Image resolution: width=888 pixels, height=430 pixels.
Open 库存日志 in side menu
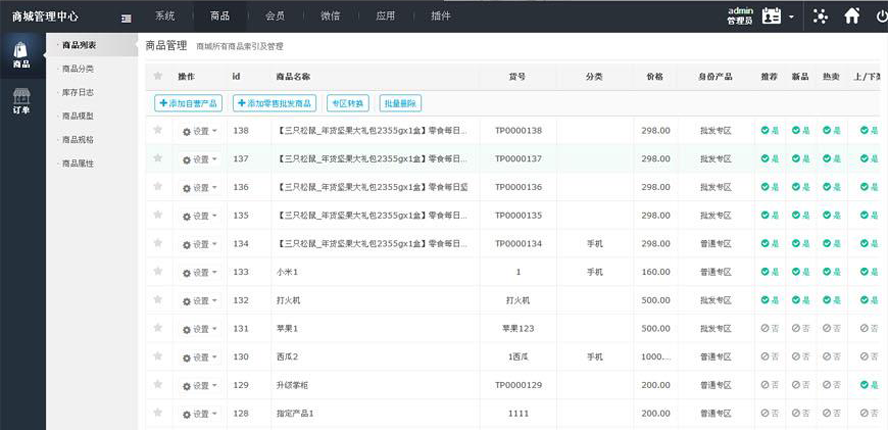click(78, 92)
